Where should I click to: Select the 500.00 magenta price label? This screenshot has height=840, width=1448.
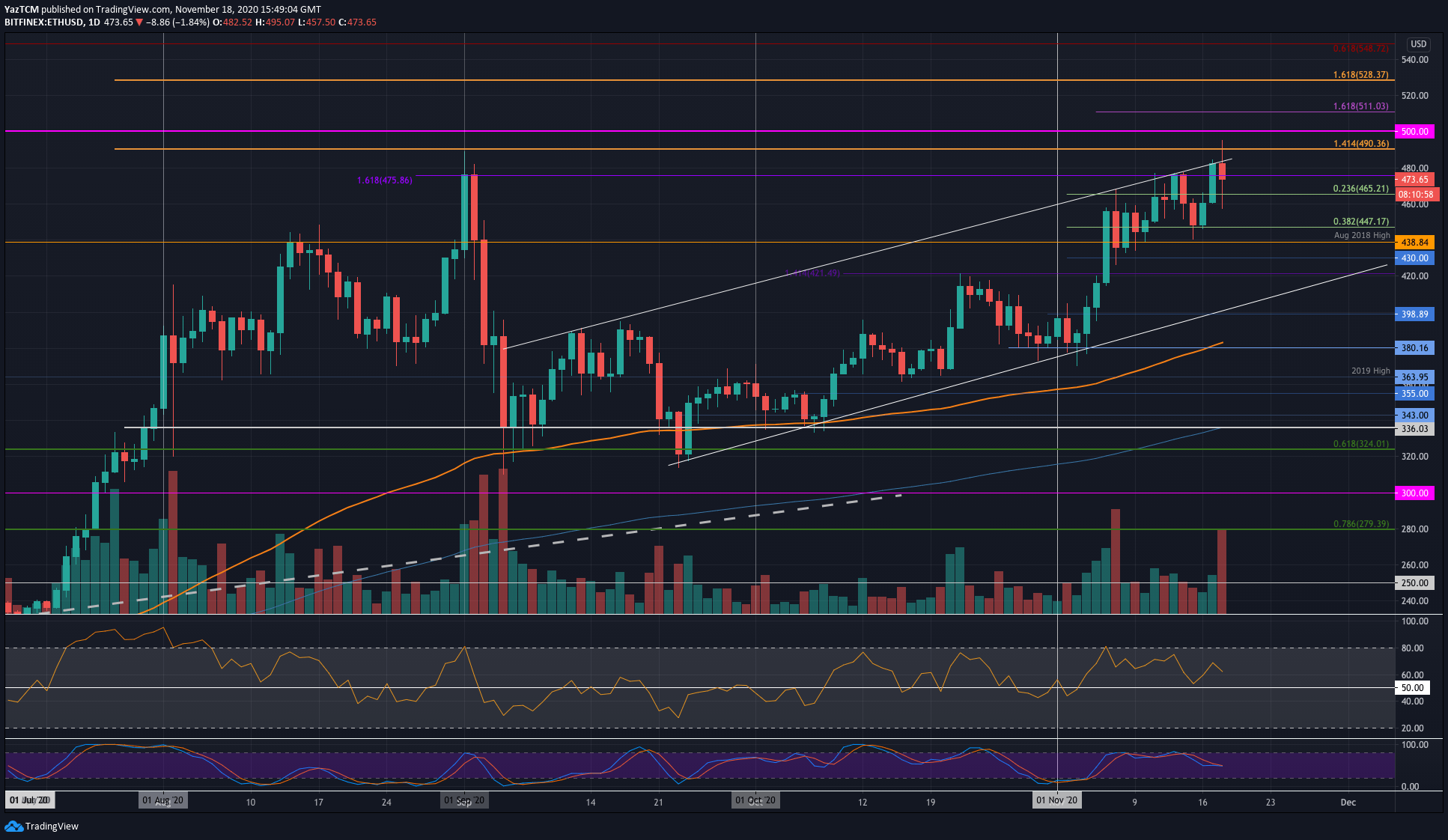(1415, 131)
